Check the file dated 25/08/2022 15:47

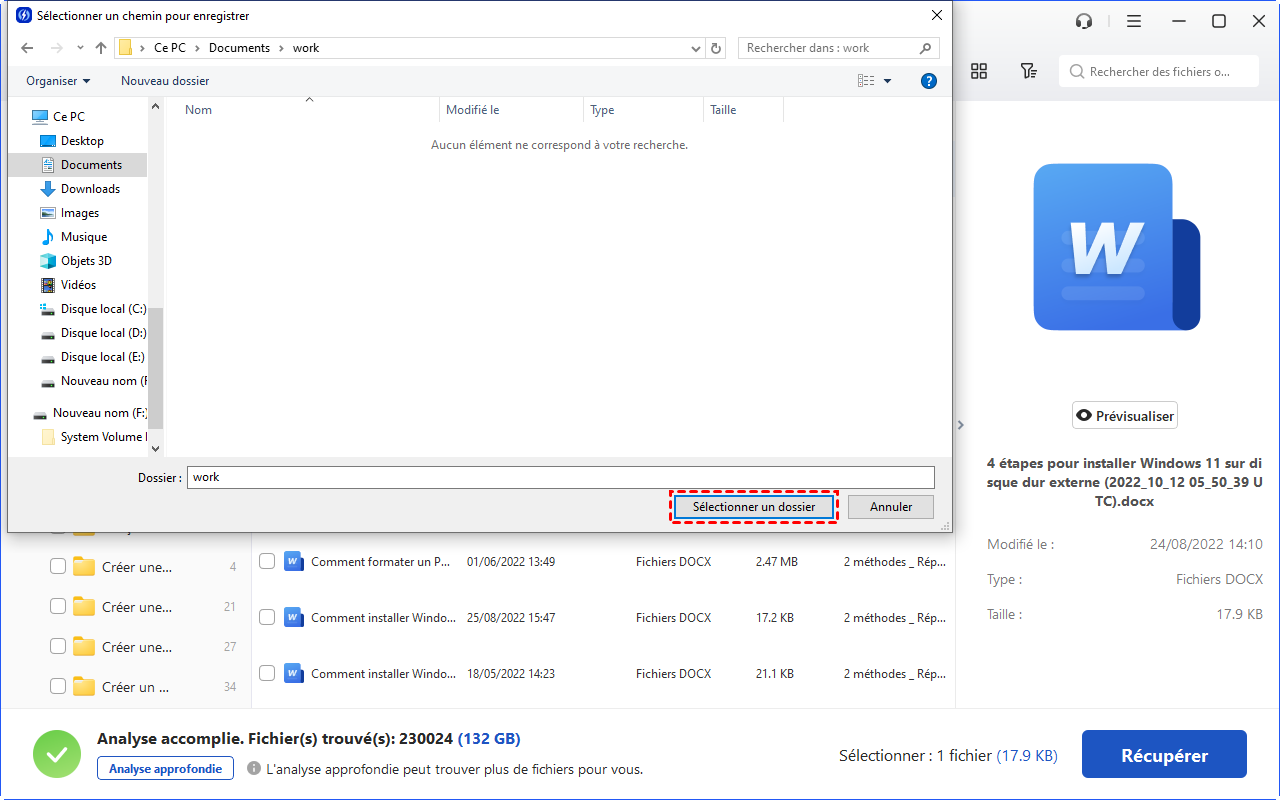[267, 618]
